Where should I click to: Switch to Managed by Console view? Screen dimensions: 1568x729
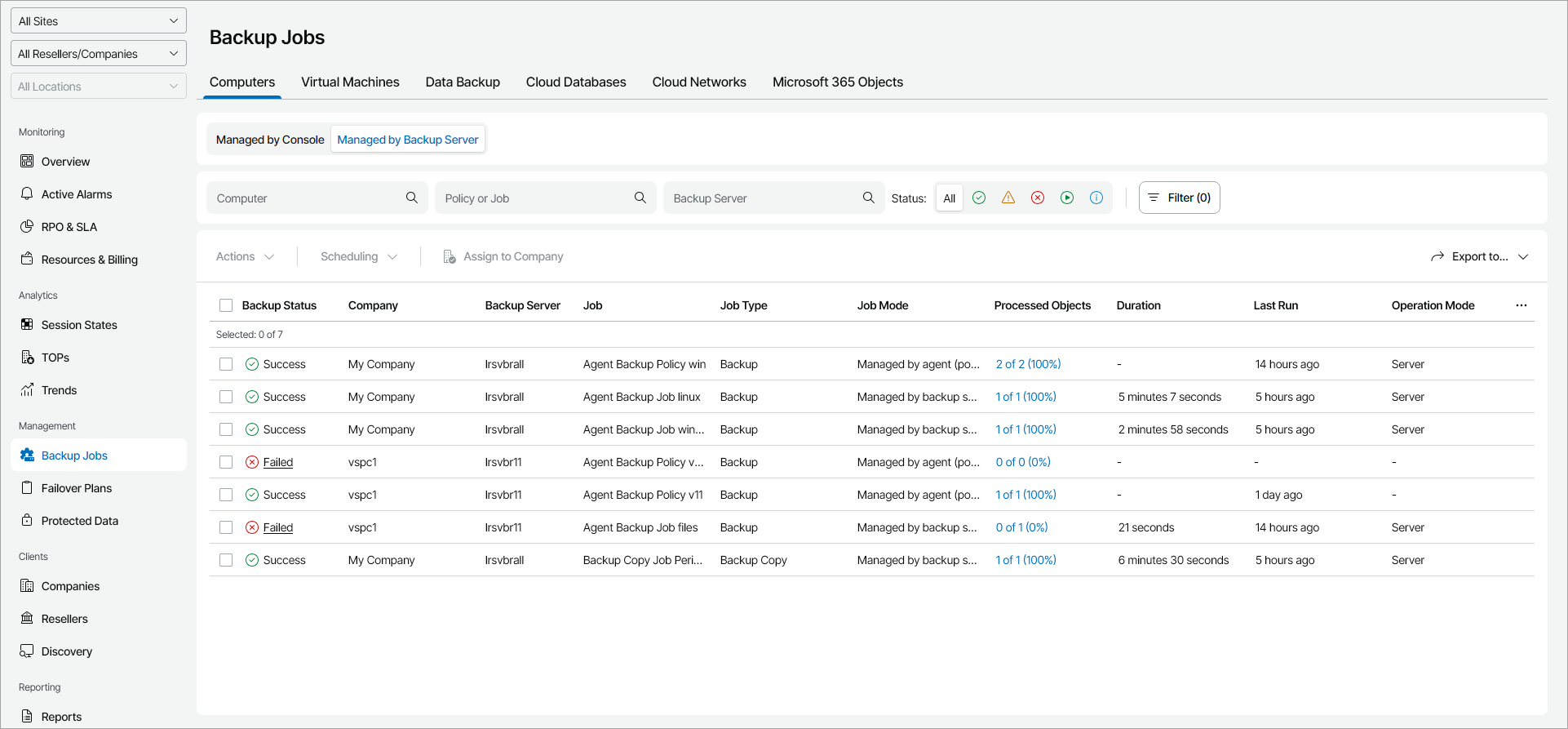270,140
